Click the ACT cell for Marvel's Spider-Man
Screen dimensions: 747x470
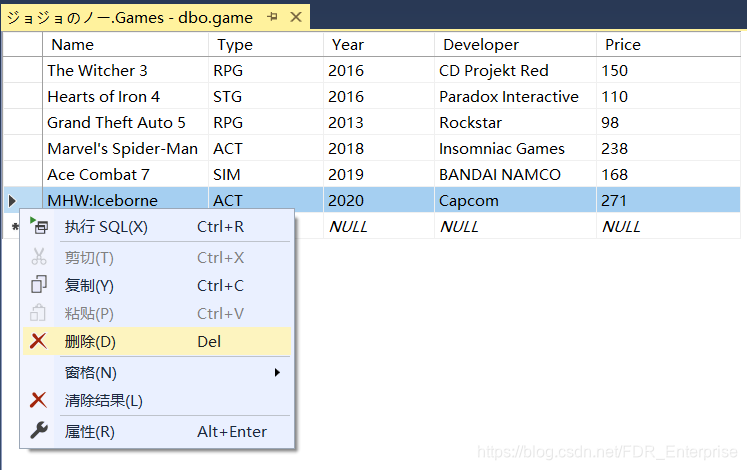(266, 149)
